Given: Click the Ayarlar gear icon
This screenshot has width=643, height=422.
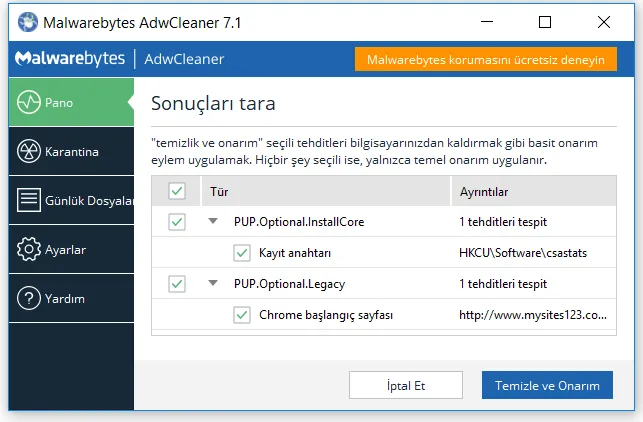Looking at the screenshot, I should point(29,249).
